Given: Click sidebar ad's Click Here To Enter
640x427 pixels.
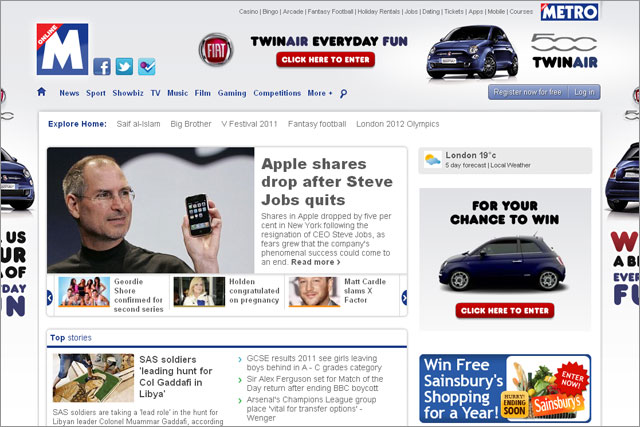Looking at the screenshot, I should pos(505,311).
